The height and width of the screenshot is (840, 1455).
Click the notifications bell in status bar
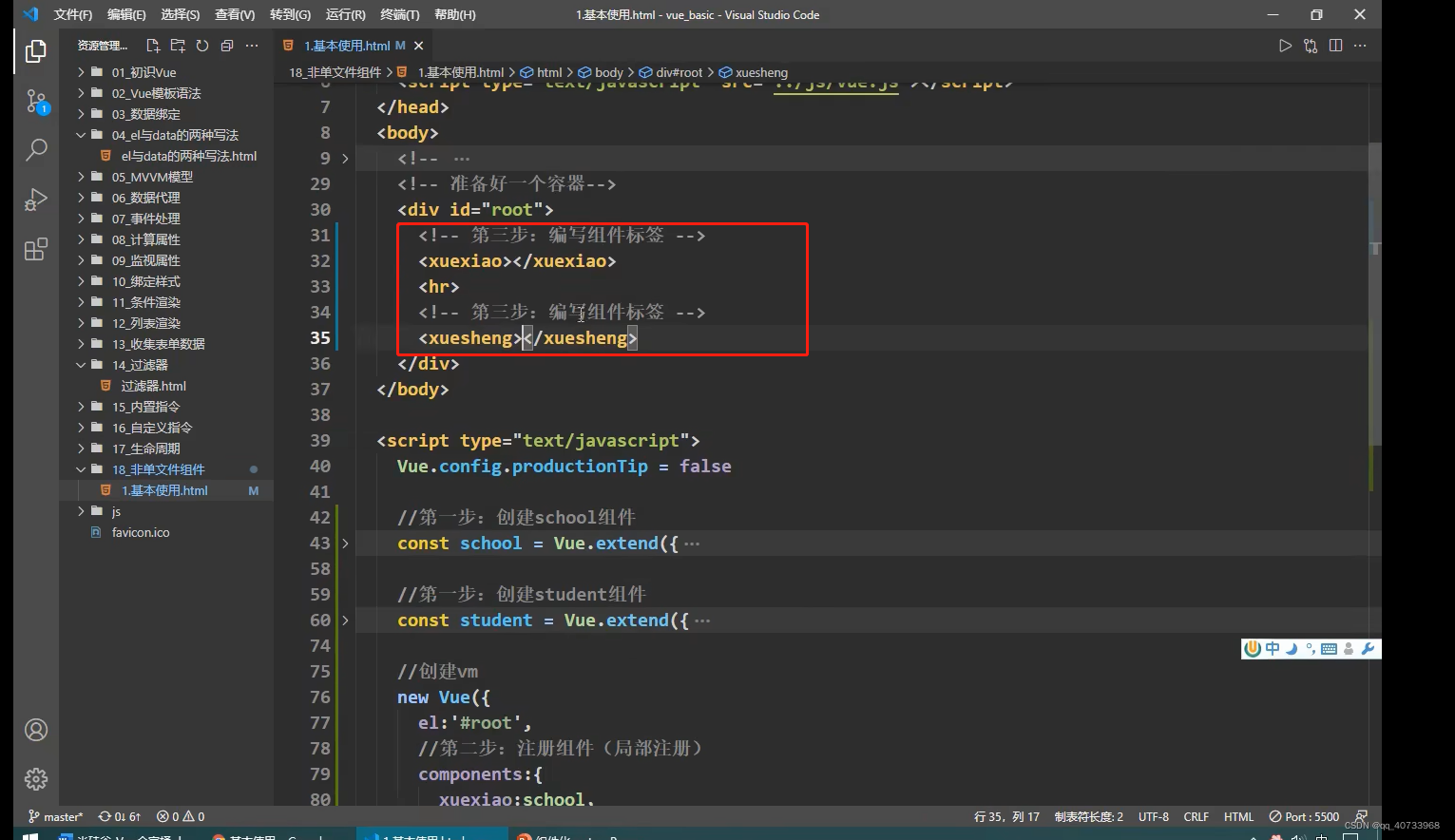point(1362,816)
